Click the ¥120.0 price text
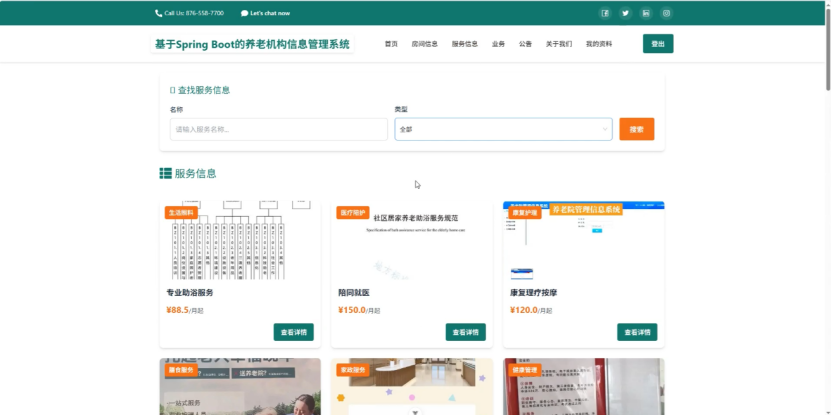This screenshot has height=415, width=831. tap(524, 310)
